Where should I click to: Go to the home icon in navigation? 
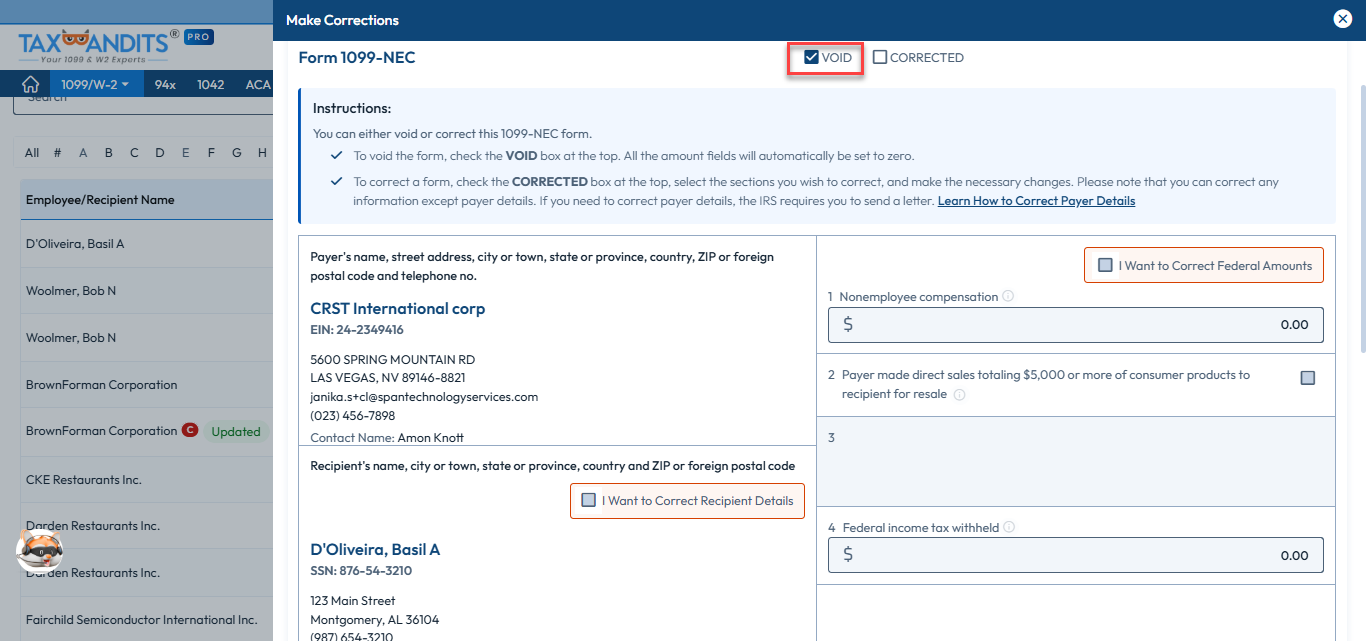click(x=31, y=84)
